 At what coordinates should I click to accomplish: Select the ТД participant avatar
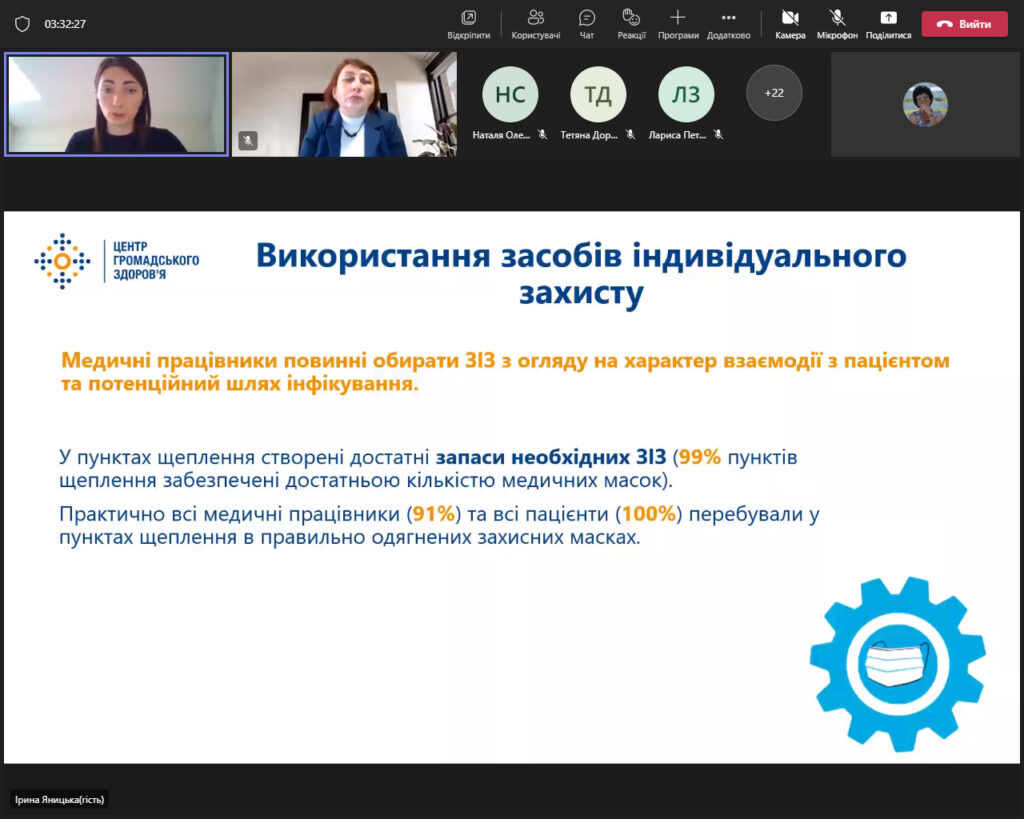tap(598, 95)
